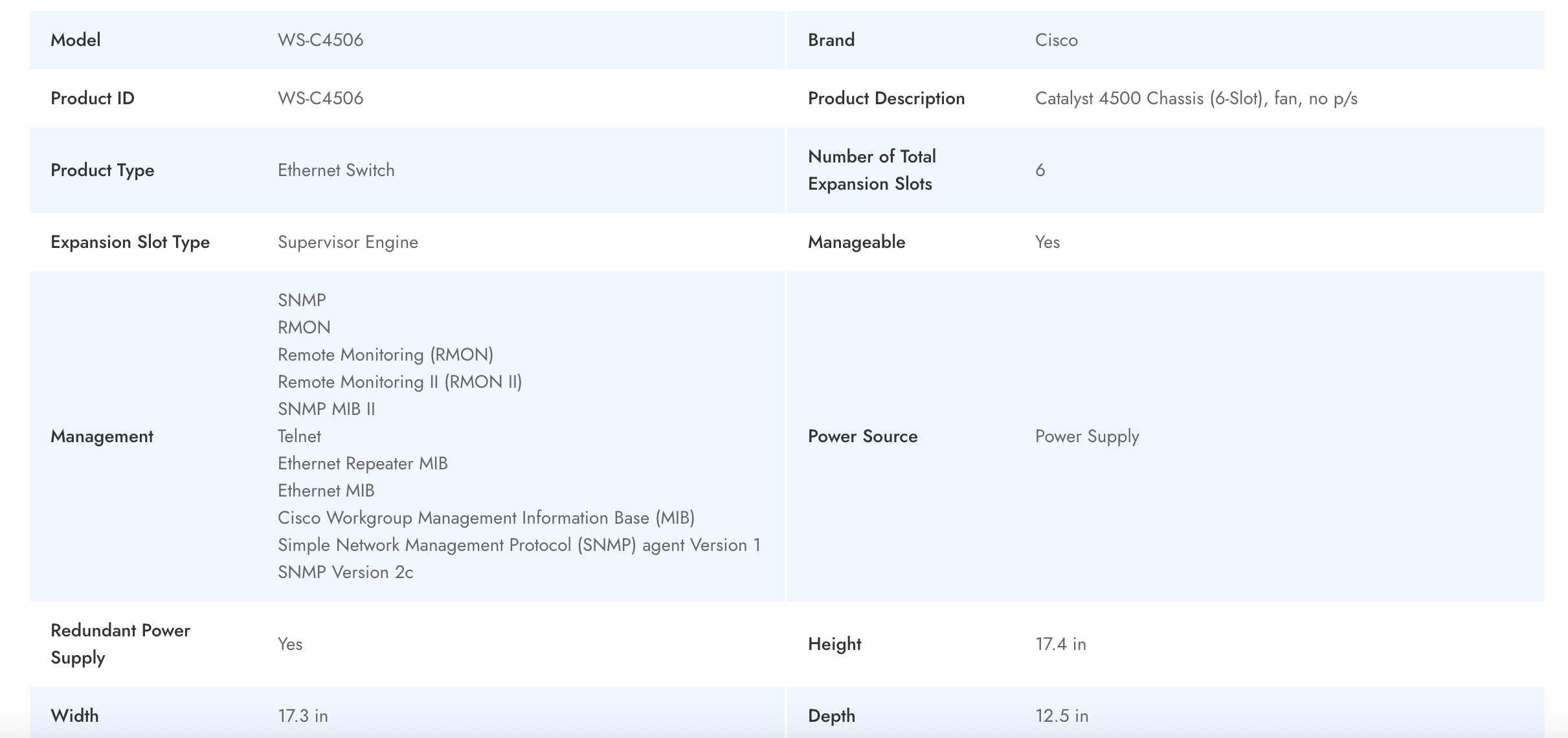Image resolution: width=1568 pixels, height=738 pixels.
Task: Click the Width value 17.3 in
Action: coord(303,716)
